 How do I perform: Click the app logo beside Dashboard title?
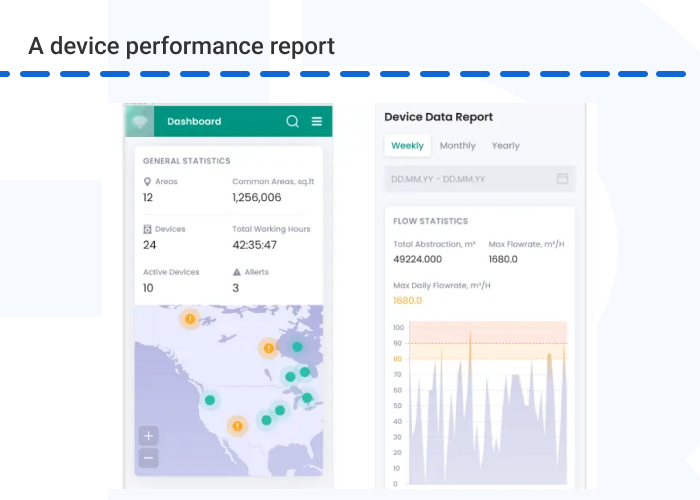(x=140, y=121)
